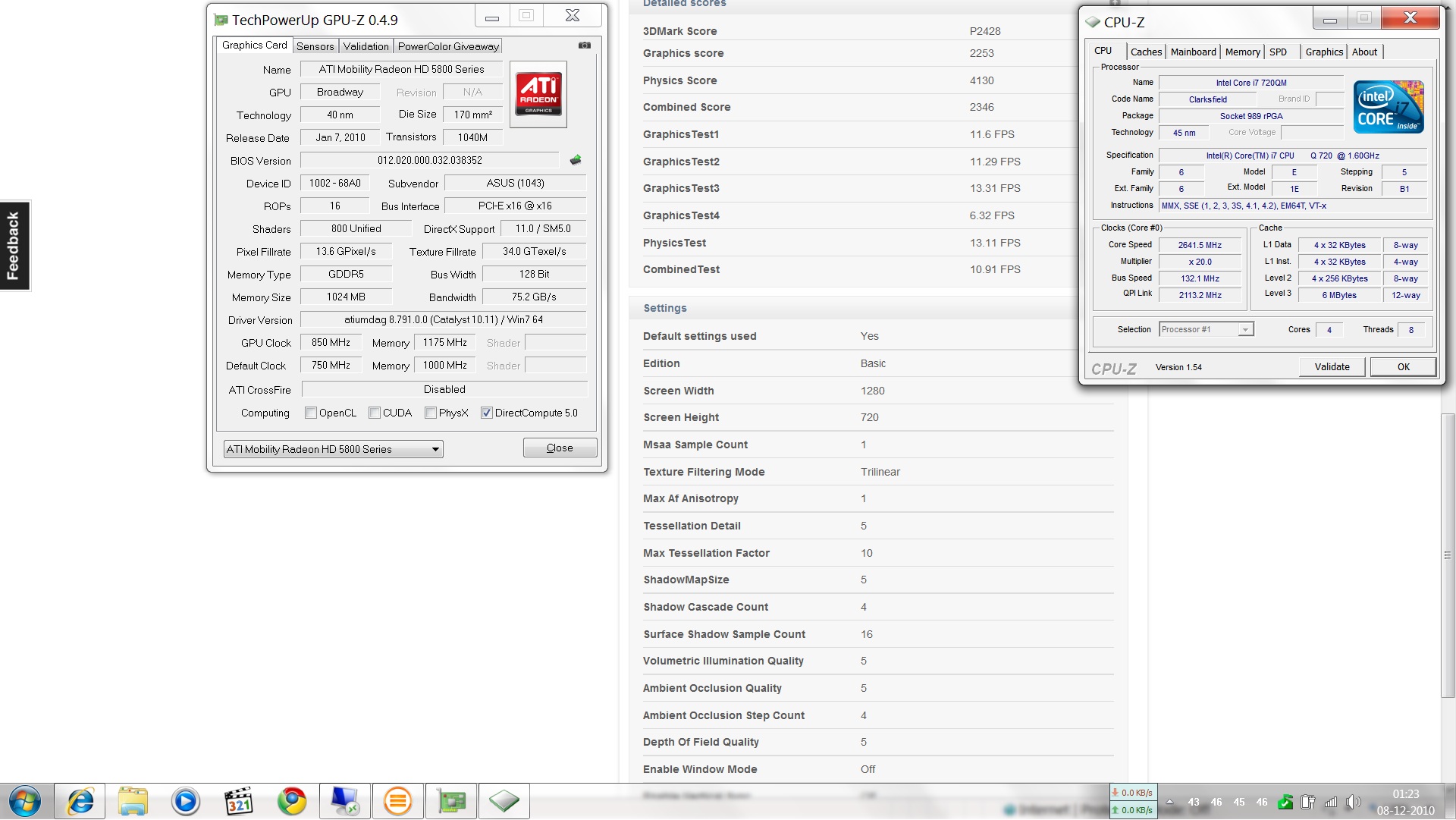Open the orange striped circle taskbar app
The width and height of the screenshot is (1456, 820).
pyautogui.click(x=398, y=801)
